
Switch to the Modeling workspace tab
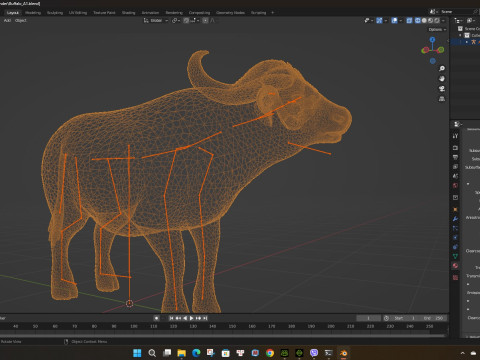coord(33,12)
